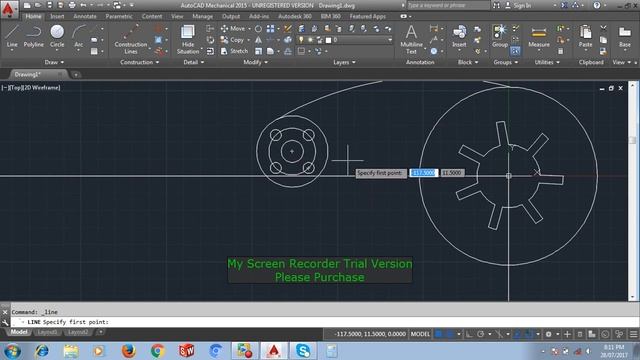The height and width of the screenshot is (360, 640).
Task: Toggle the layer on/off lightbulb icon
Action: pyautogui.click(x=301, y=40)
